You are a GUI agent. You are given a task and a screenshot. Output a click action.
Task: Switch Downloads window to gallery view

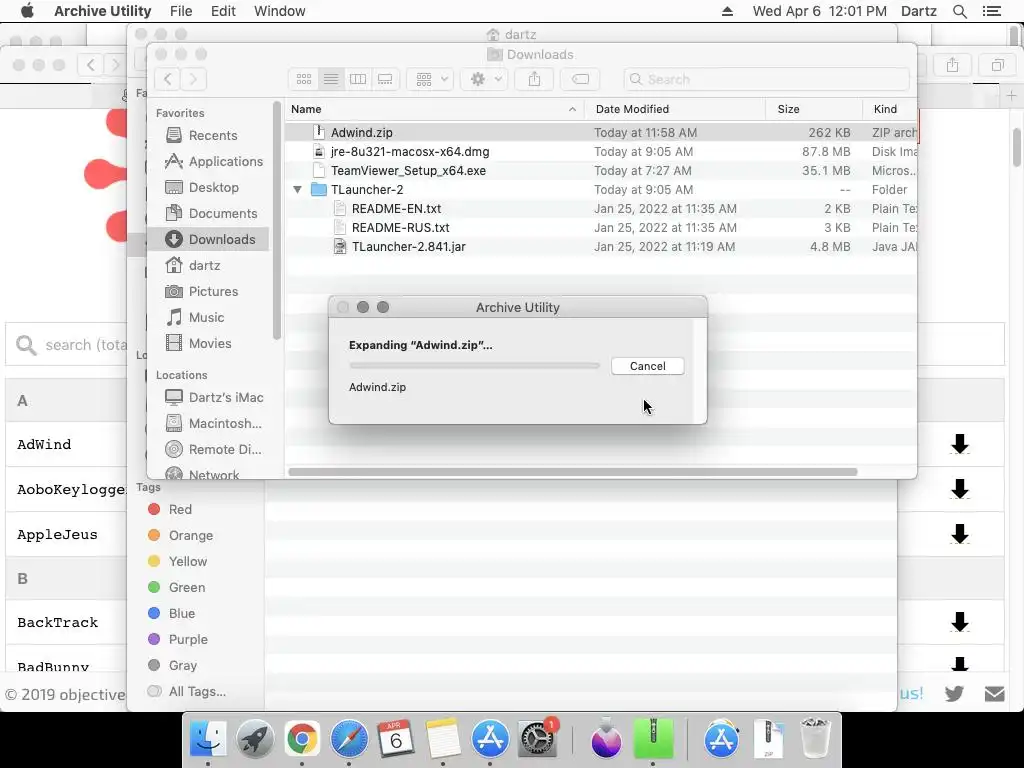(x=385, y=79)
